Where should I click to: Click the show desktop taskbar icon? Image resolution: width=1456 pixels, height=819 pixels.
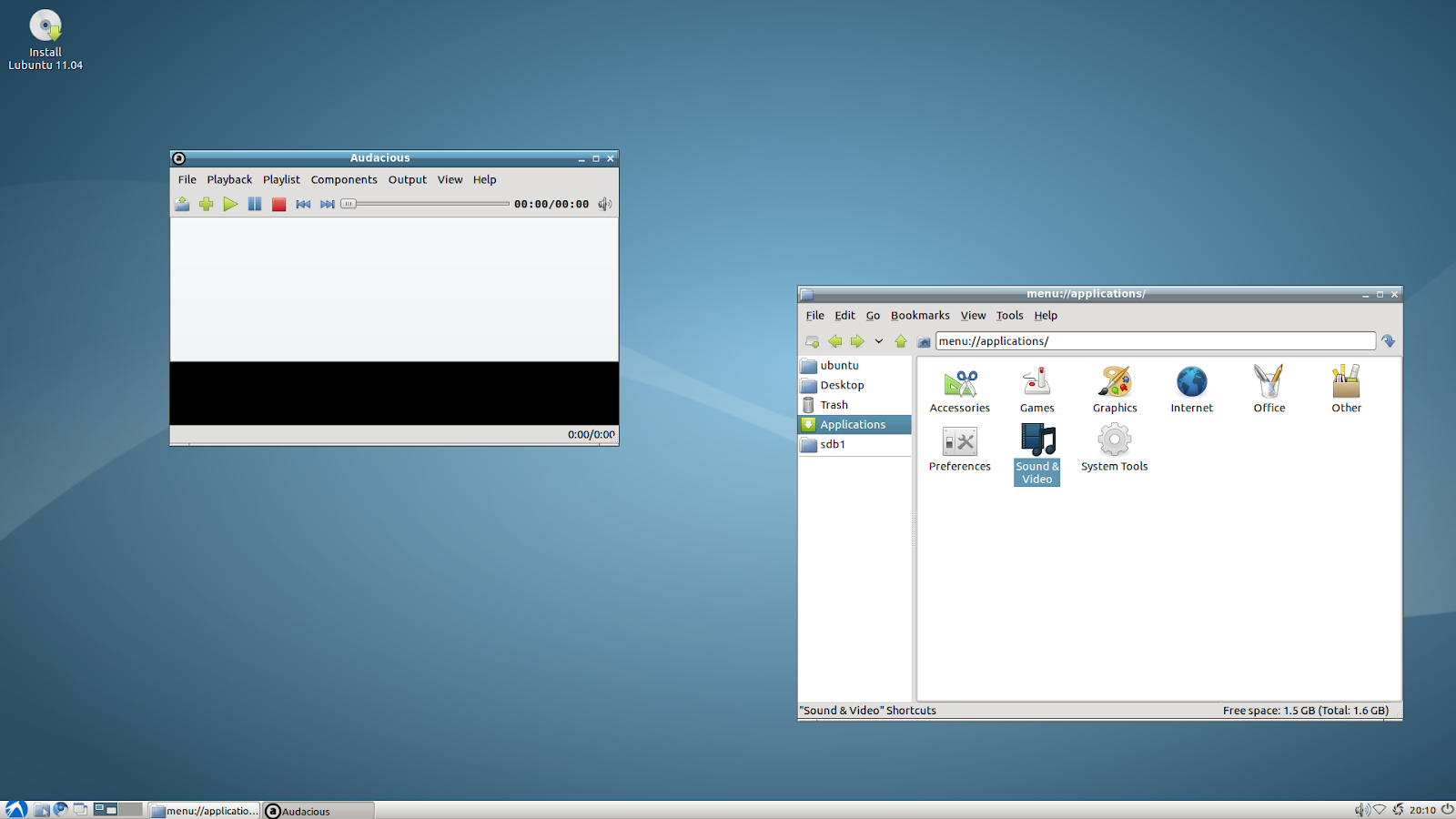click(x=80, y=810)
